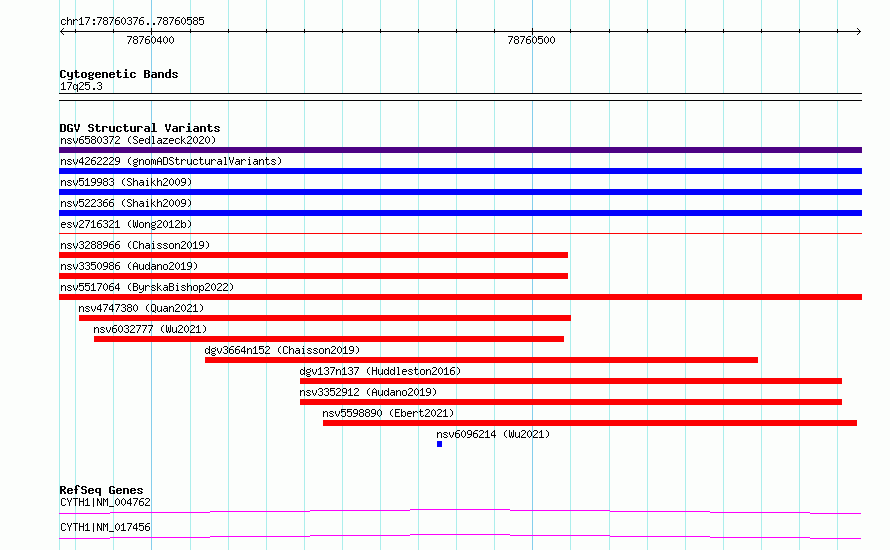890x550 pixels.
Task: Click the DGV Structural Variants track title
Action: pyautogui.click(x=140, y=128)
